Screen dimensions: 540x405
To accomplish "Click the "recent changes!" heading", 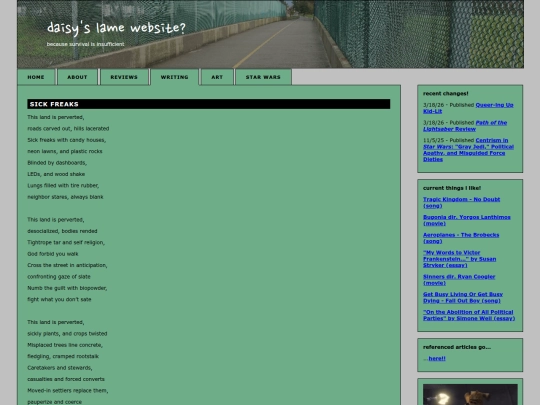I will [x=446, y=94].
